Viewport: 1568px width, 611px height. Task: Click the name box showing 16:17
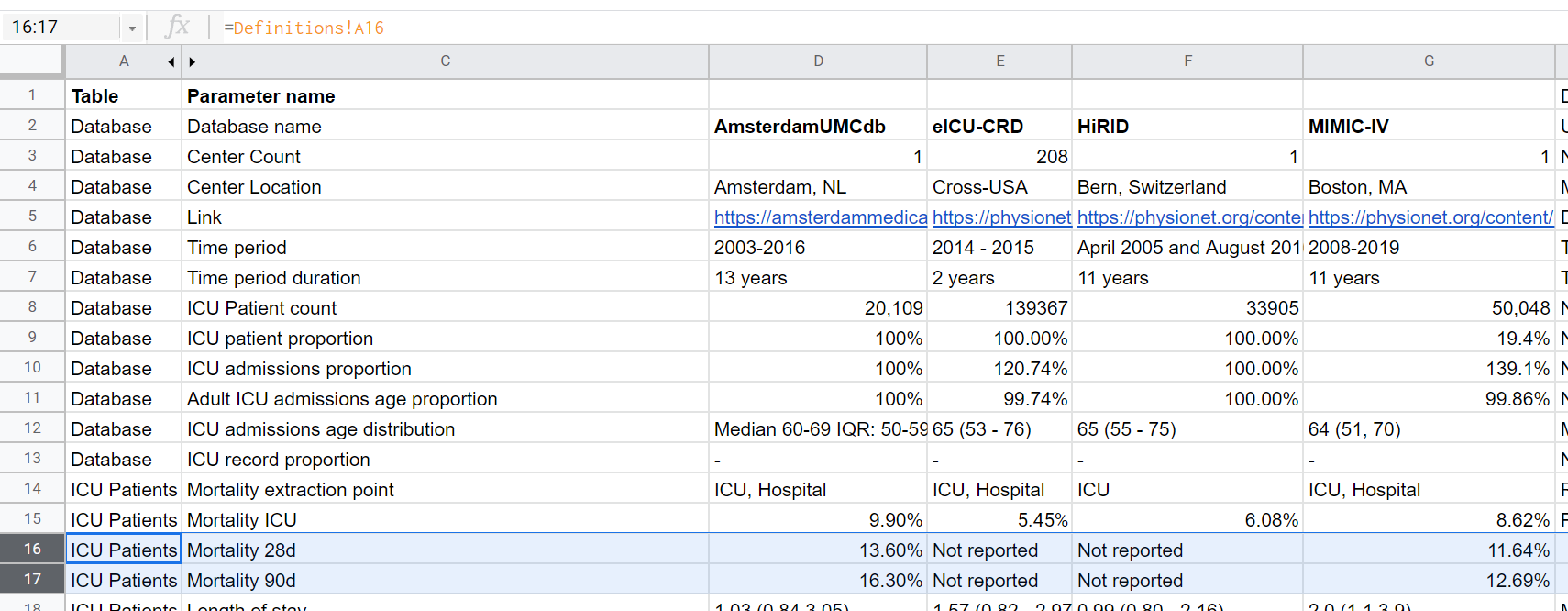[x=61, y=28]
